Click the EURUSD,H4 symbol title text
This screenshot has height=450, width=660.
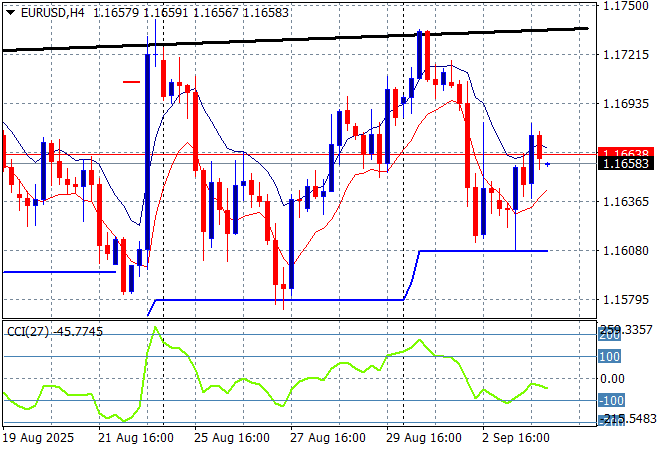(x=53, y=13)
